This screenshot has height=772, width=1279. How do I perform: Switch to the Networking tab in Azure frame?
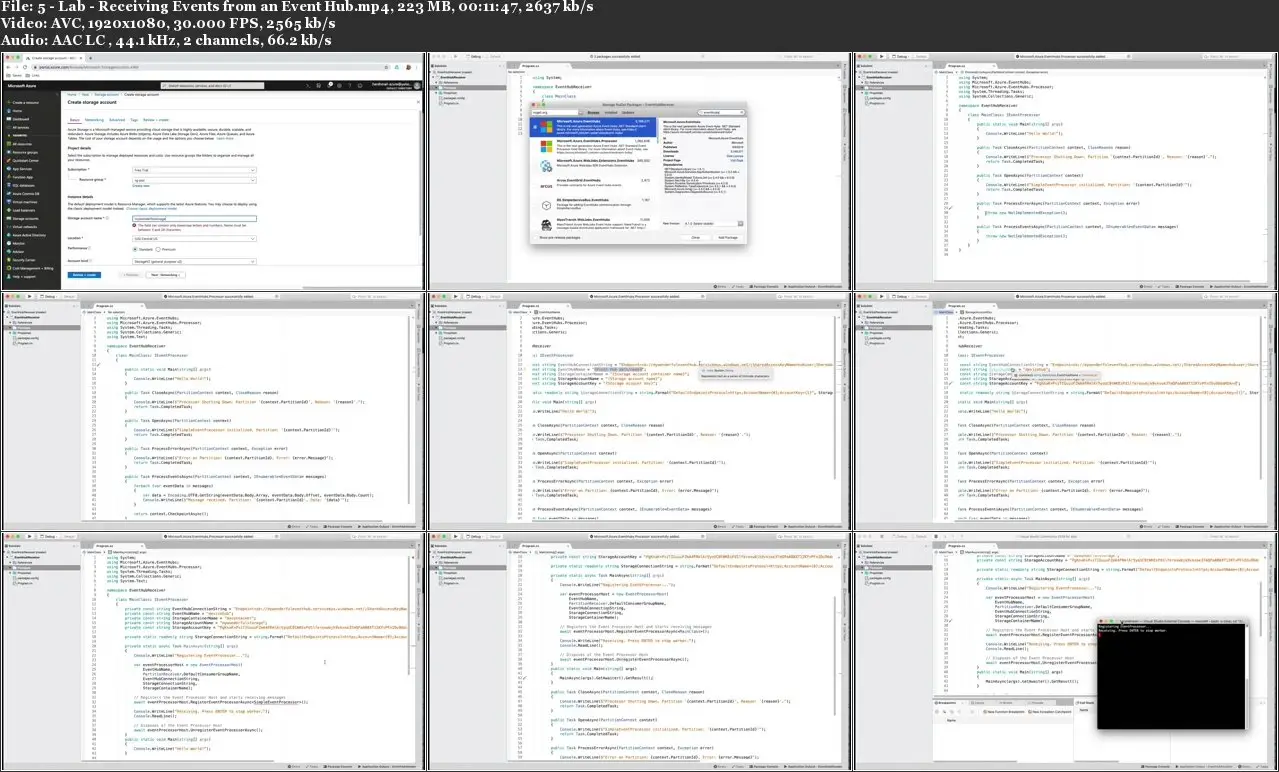(x=94, y=120)
